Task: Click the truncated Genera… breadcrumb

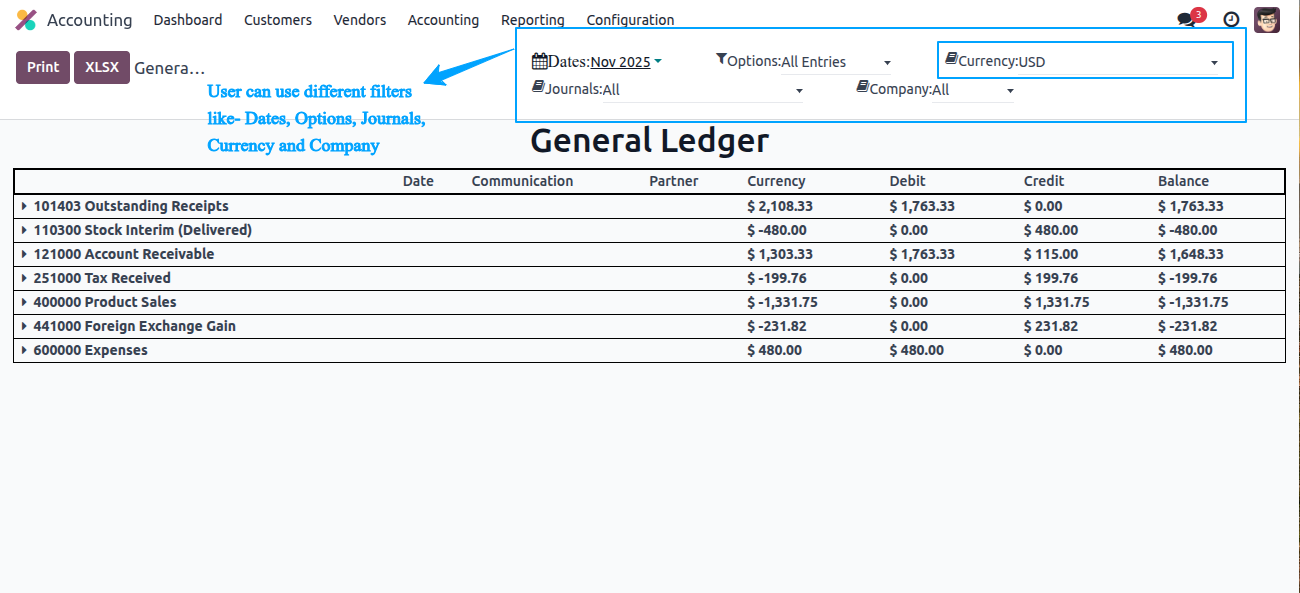Action: click(170, 68)
